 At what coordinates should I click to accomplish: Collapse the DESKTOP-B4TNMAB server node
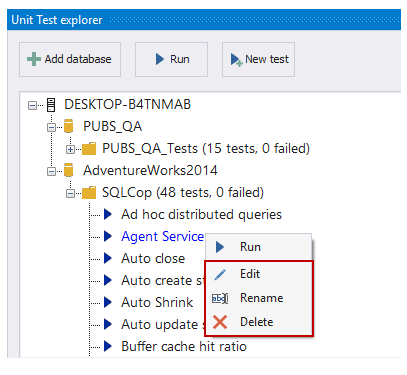click(32, 106)
